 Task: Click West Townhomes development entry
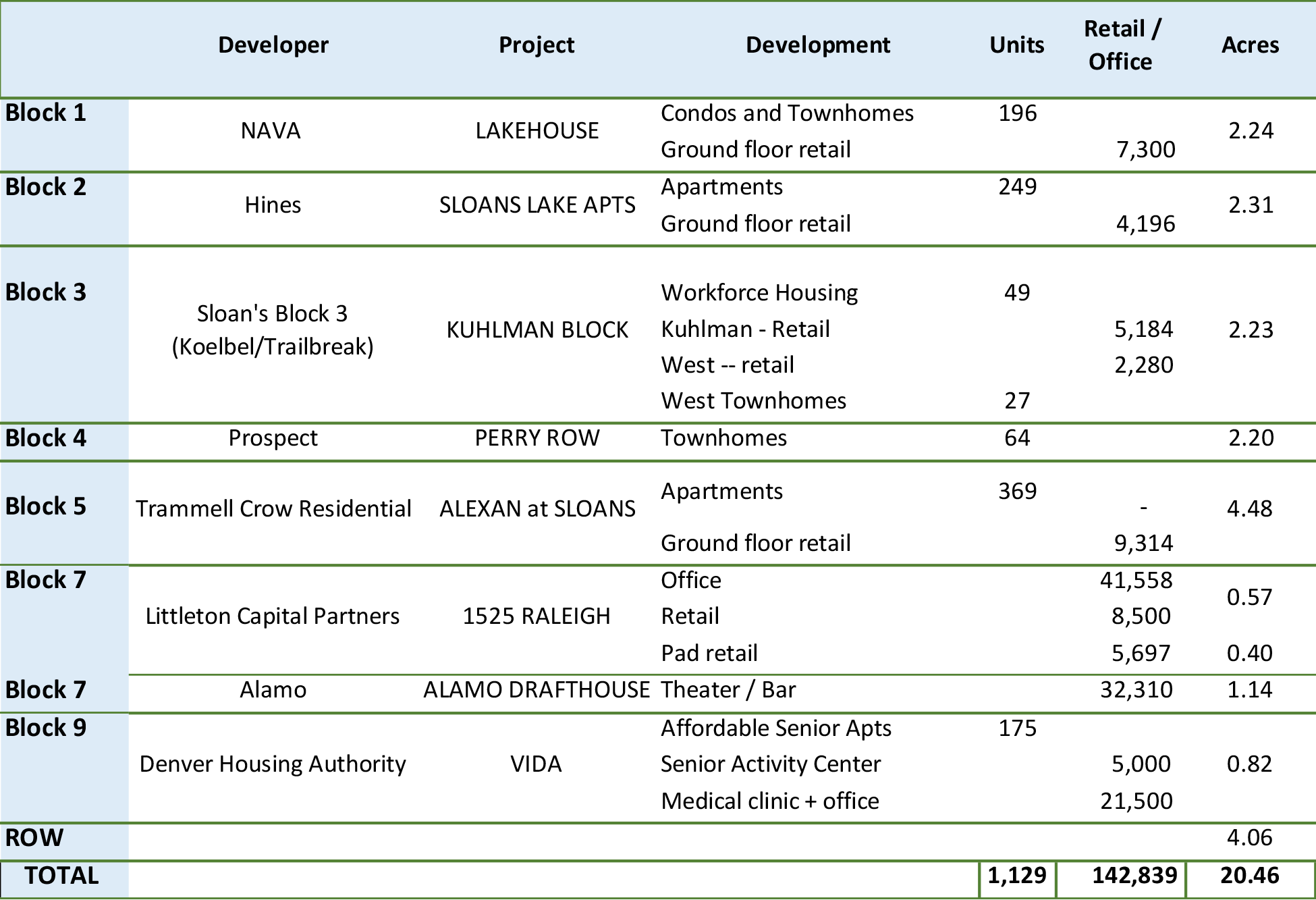coord(753,400)
